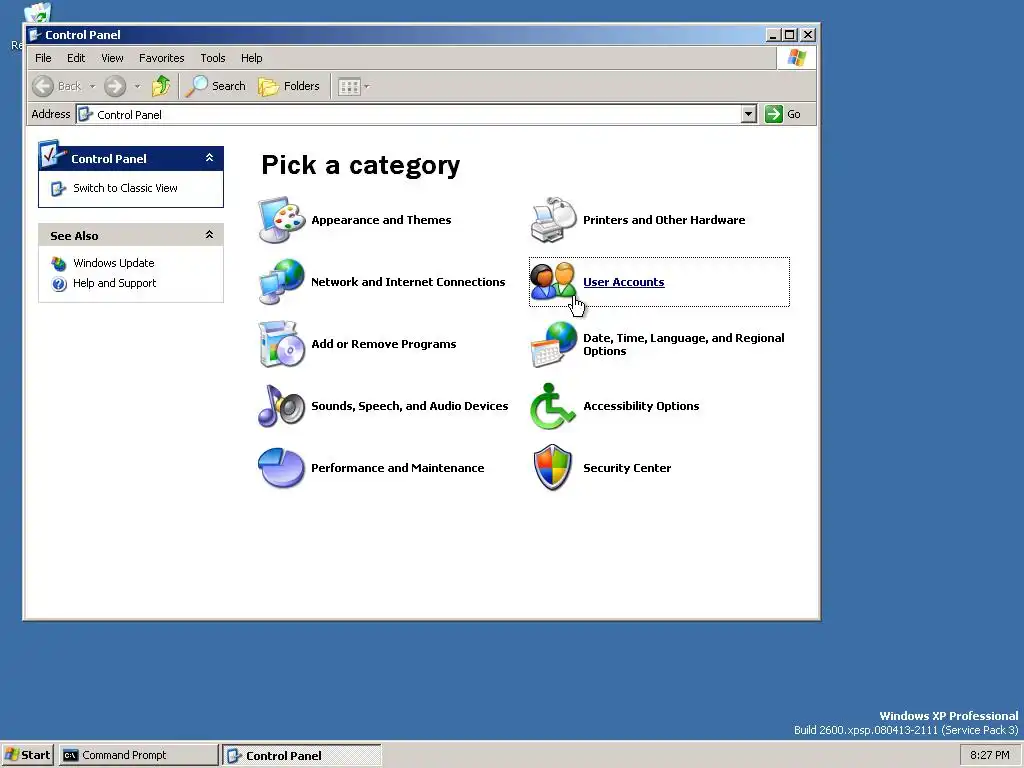Open the Back history dropdown arrow

pos(92,86)
